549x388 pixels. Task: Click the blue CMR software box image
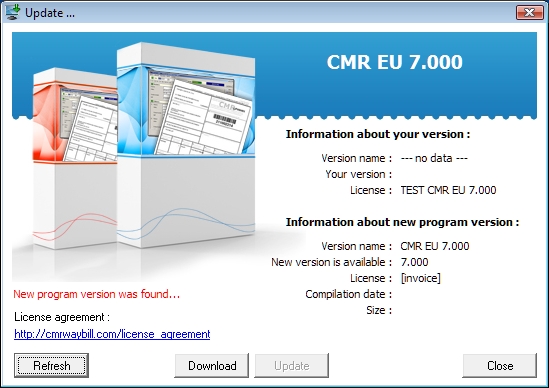pyautogui.click(x=186, y=145)
